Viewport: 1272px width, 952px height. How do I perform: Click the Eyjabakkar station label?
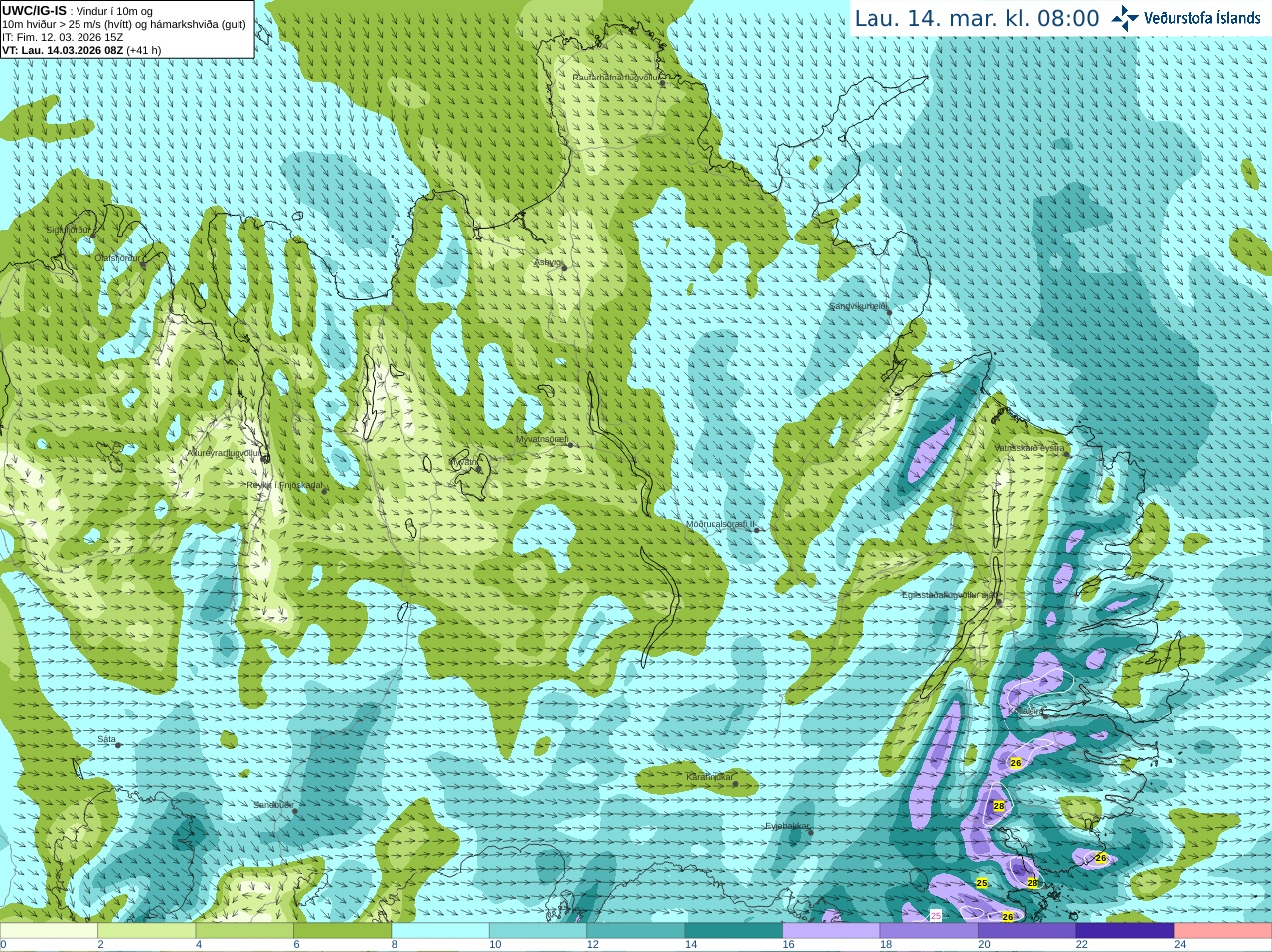[788, 826]
